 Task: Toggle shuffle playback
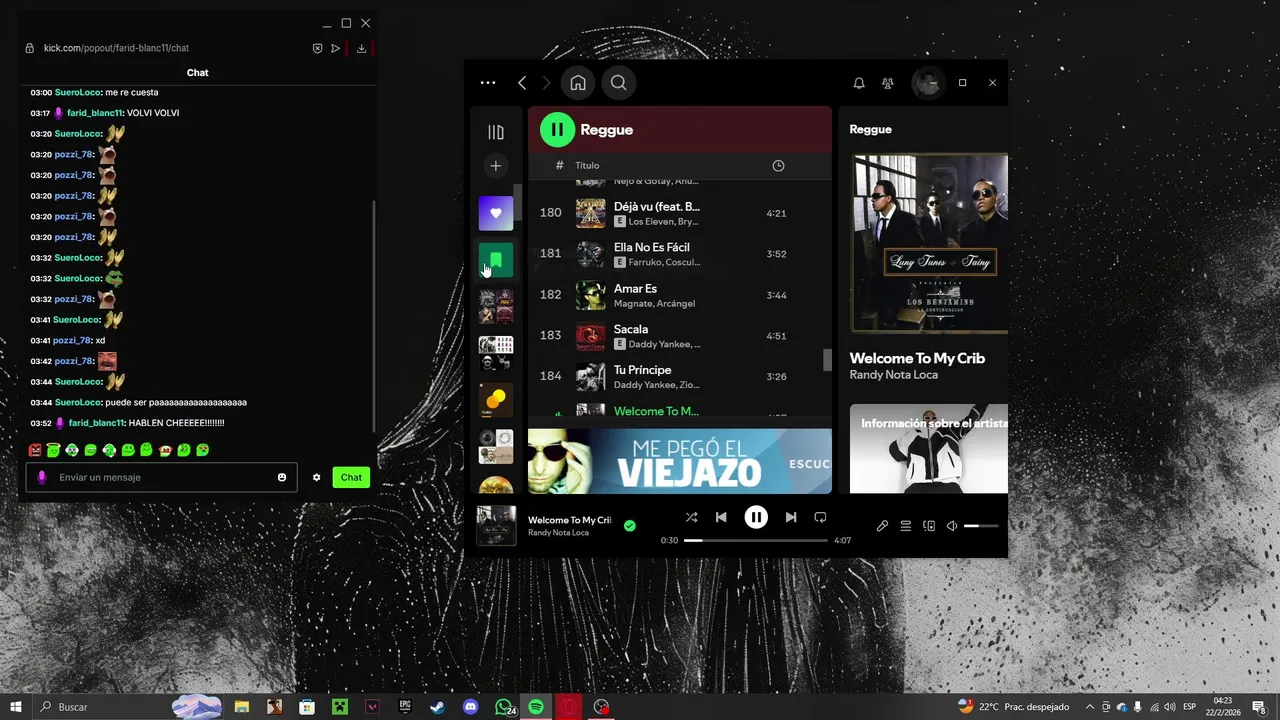click(x=691, y=517)
